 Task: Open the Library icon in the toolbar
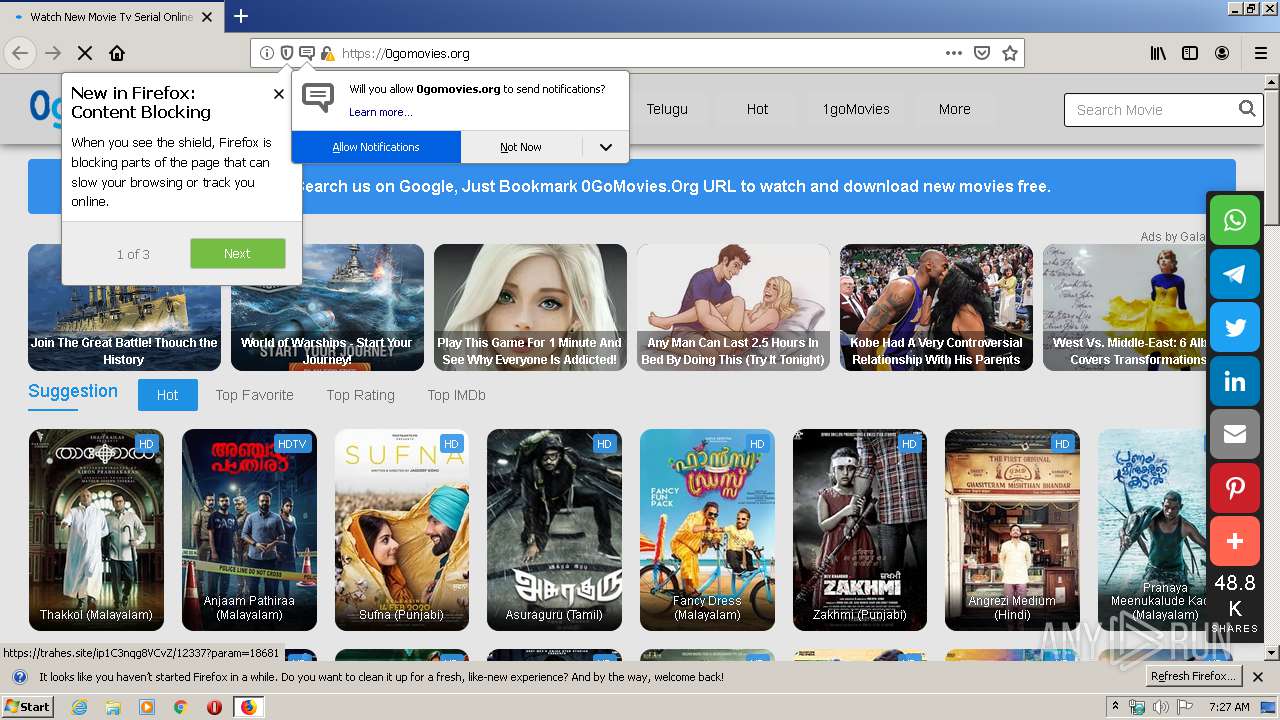pos(1158,53)
